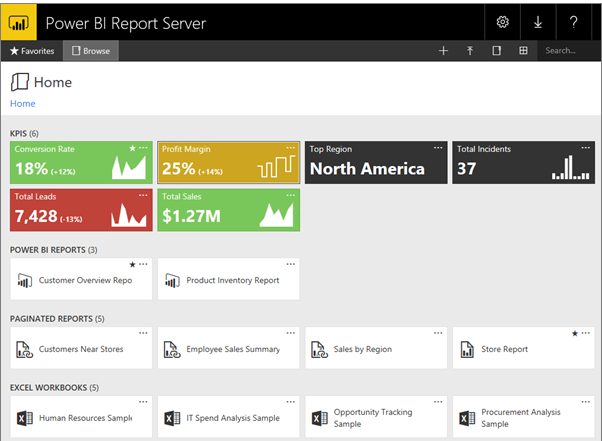Open the Product Inventory Report
The width and height of the screenshot is (602, 441).
point(229,279)
